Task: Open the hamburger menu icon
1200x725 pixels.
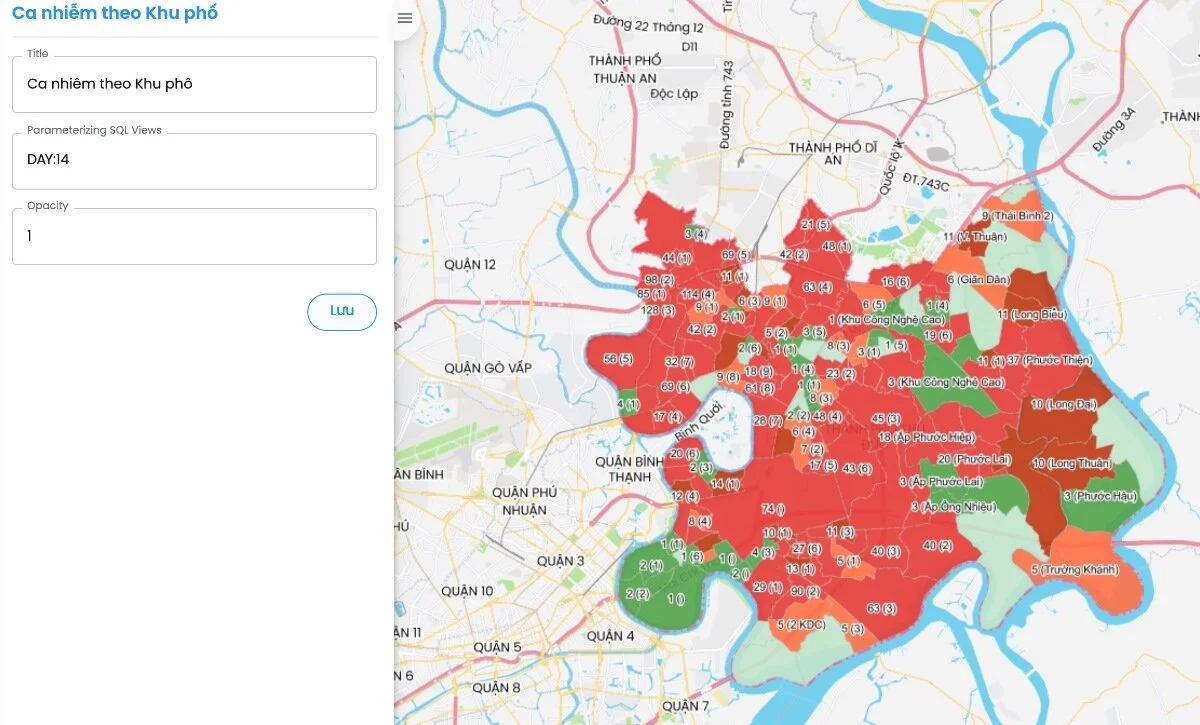Action: point(404,18)
